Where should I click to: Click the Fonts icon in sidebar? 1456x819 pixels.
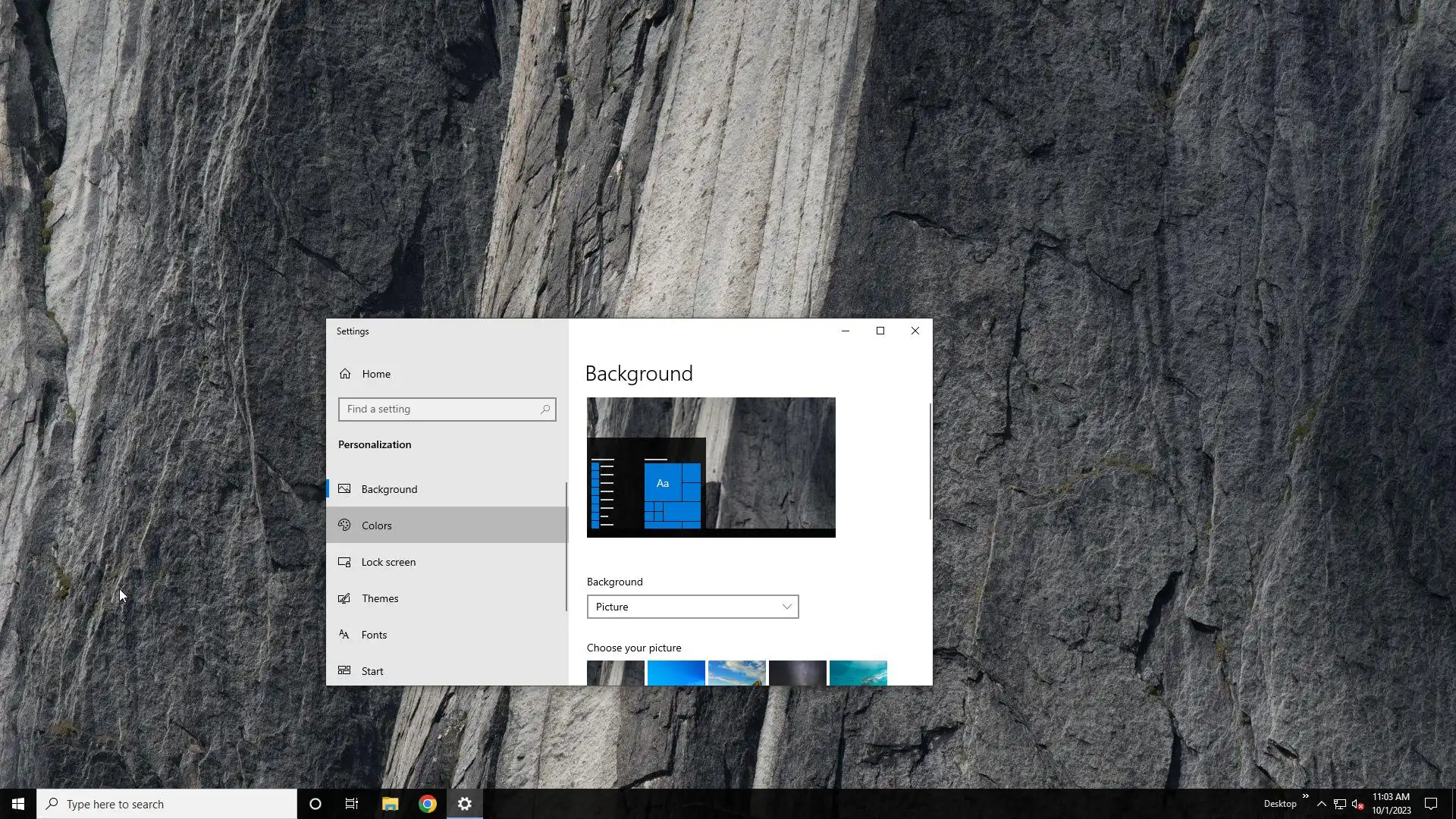(x=344, y=635)
